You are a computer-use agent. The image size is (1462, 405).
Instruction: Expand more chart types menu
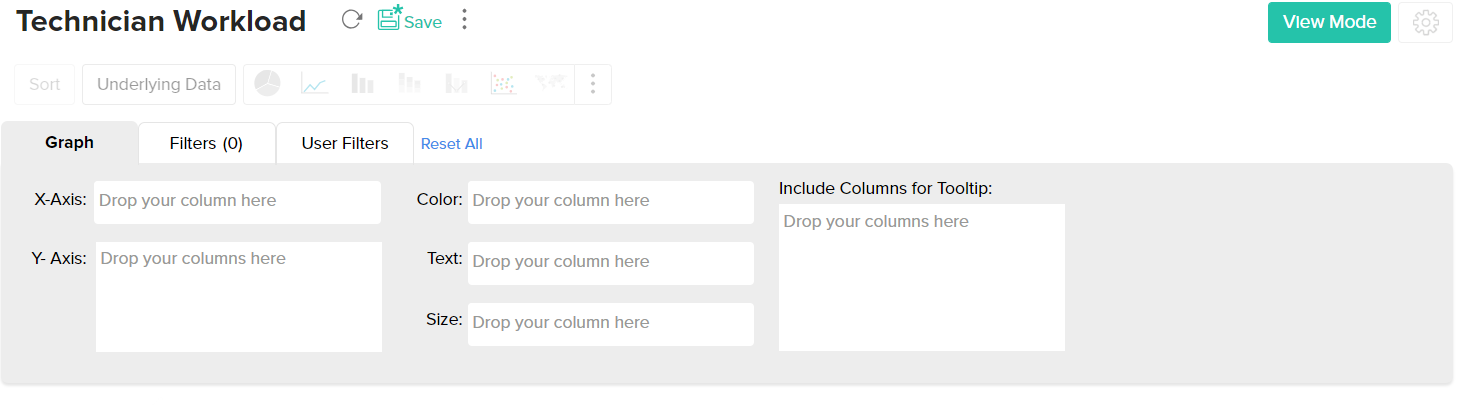[x=593, y=84]
